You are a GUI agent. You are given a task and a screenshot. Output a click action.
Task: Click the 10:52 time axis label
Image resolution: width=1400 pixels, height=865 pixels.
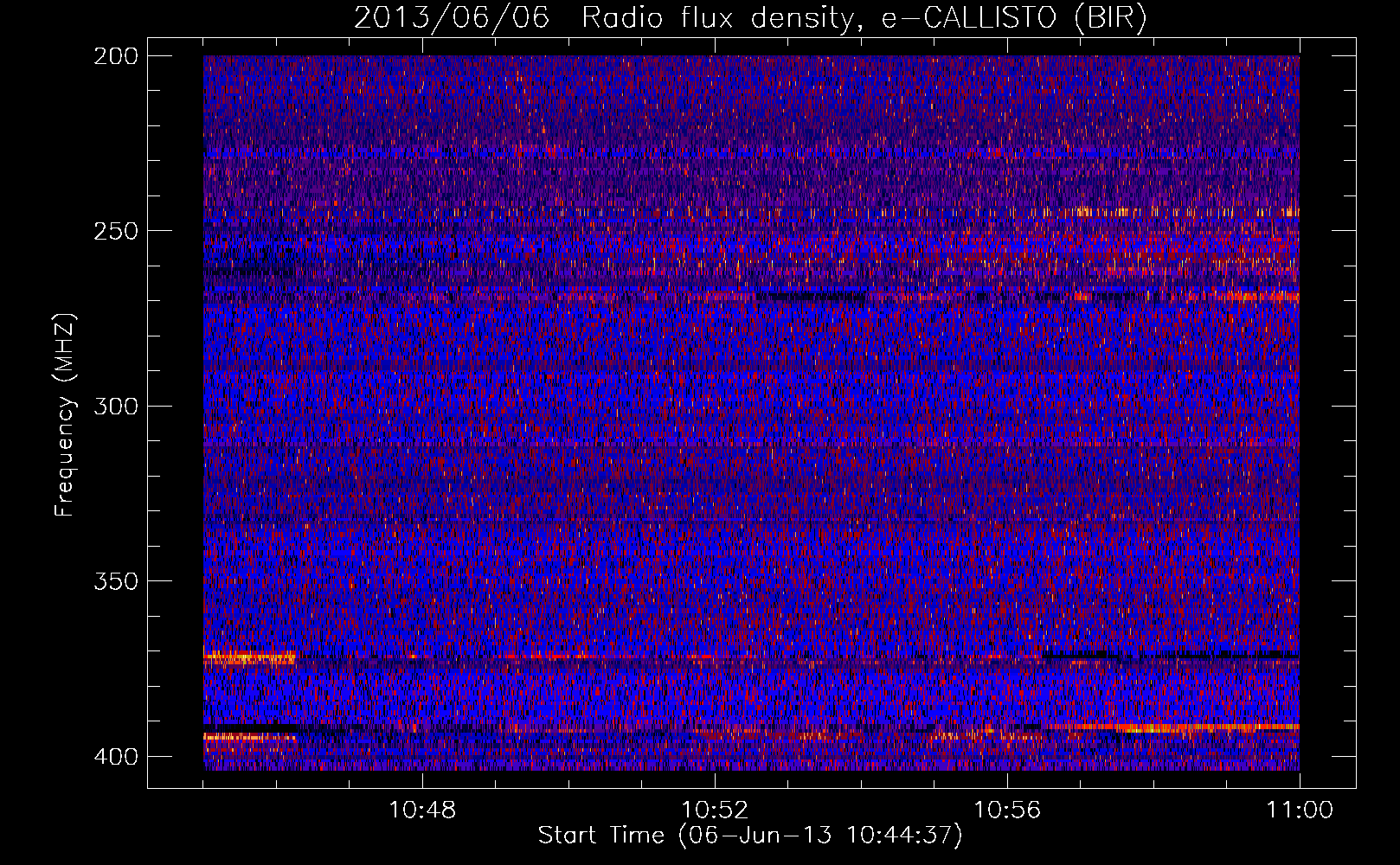[715, 810]
